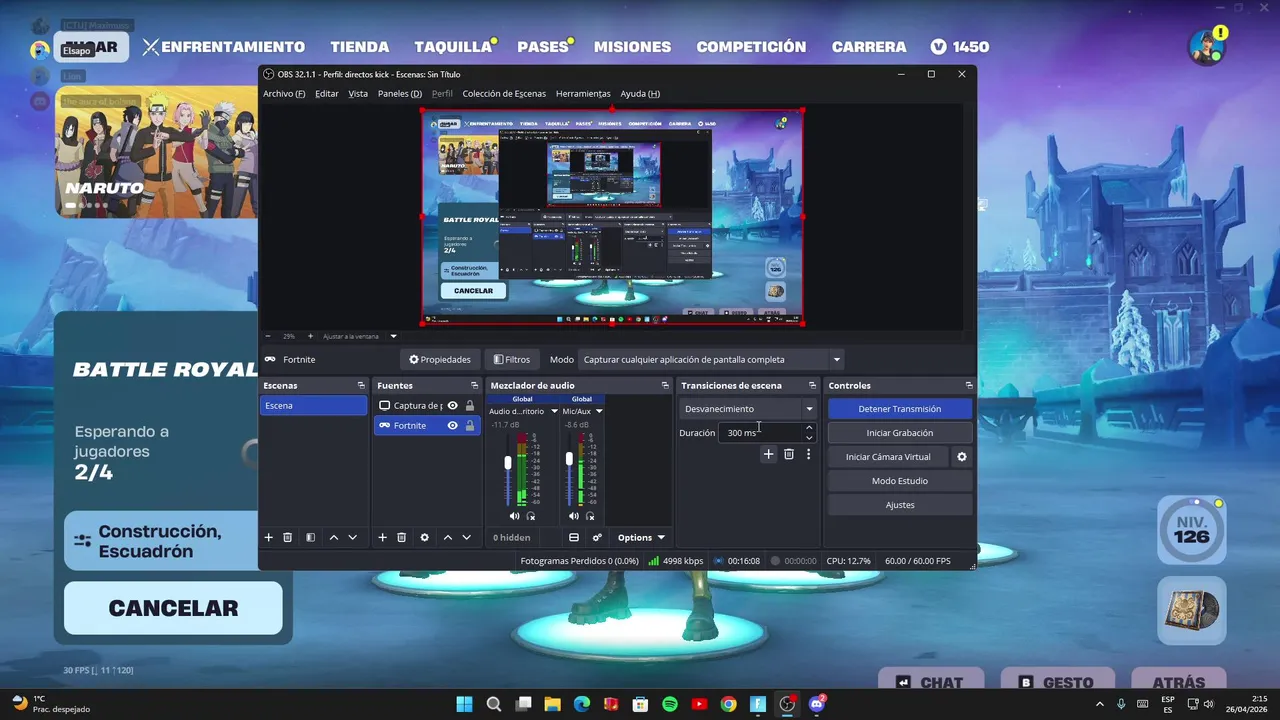Viewport: 1280px width, 720px height.
Task: Delete the selected source using the Fuentes trash icon
Action: click(x=401, y=538)
